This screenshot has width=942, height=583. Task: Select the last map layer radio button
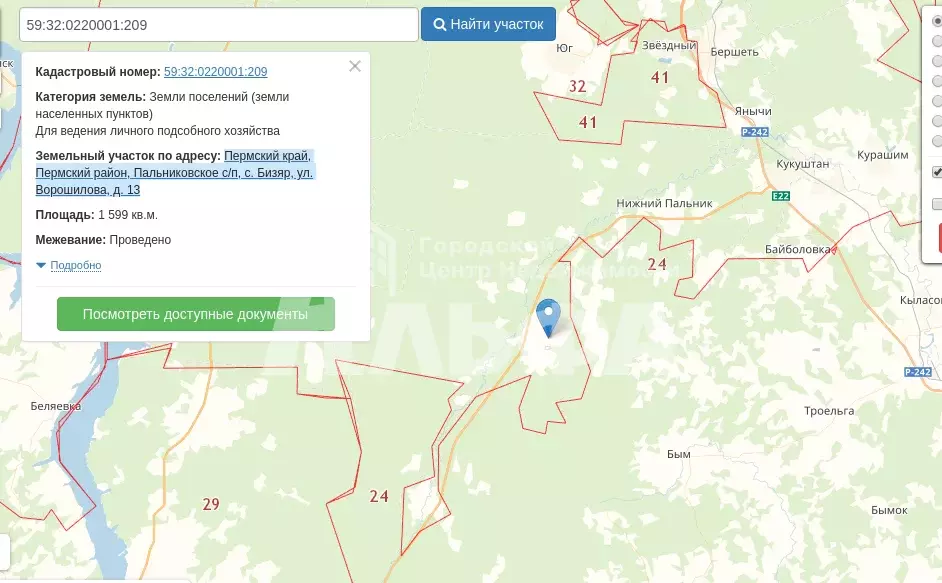coord(937,141)
